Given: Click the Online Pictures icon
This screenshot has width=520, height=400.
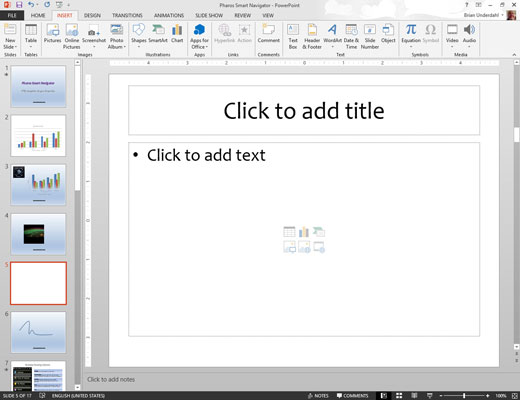Looking at the screenshot, I should coord(72,37).
